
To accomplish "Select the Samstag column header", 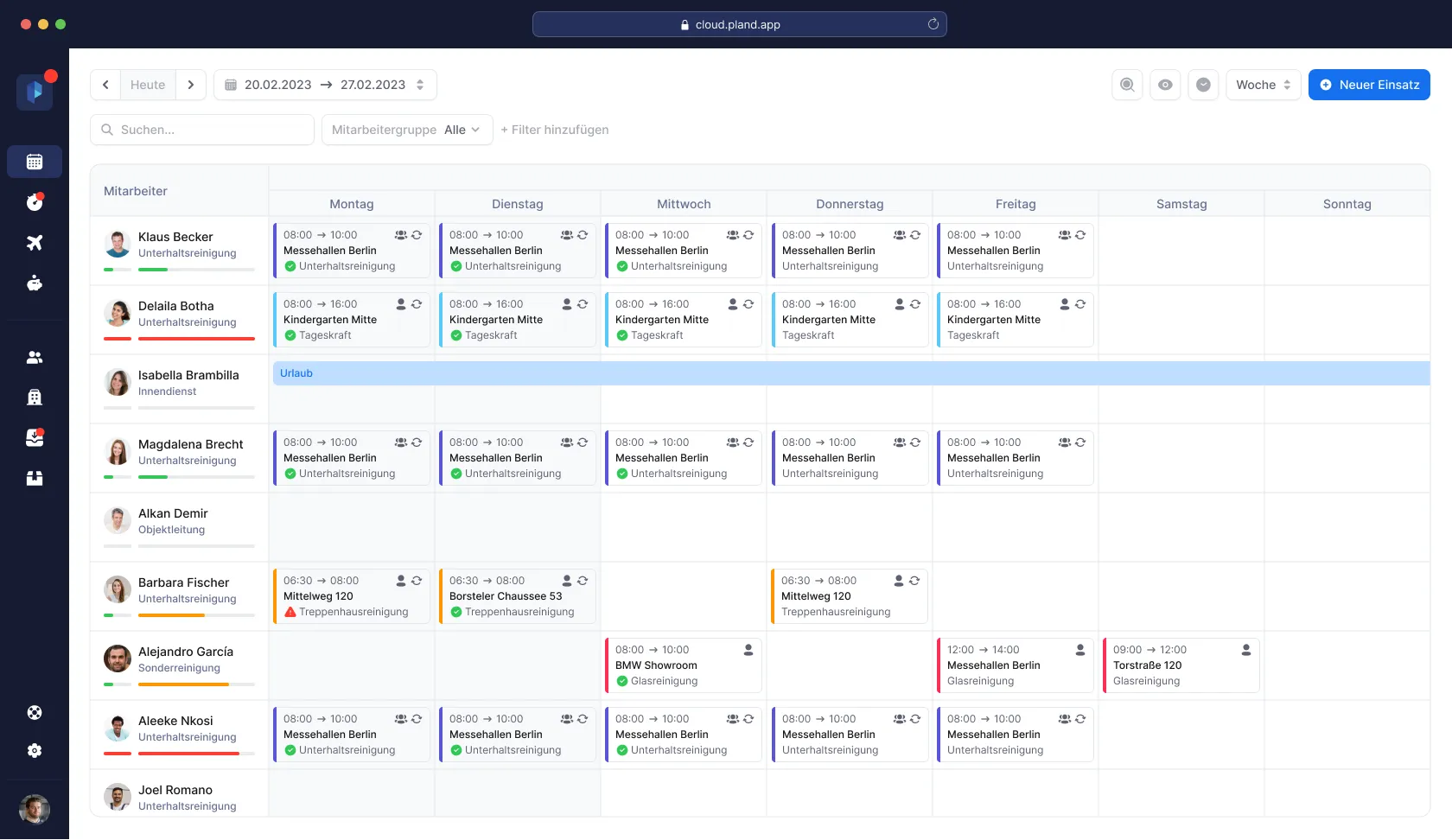I will [1181, 204].
